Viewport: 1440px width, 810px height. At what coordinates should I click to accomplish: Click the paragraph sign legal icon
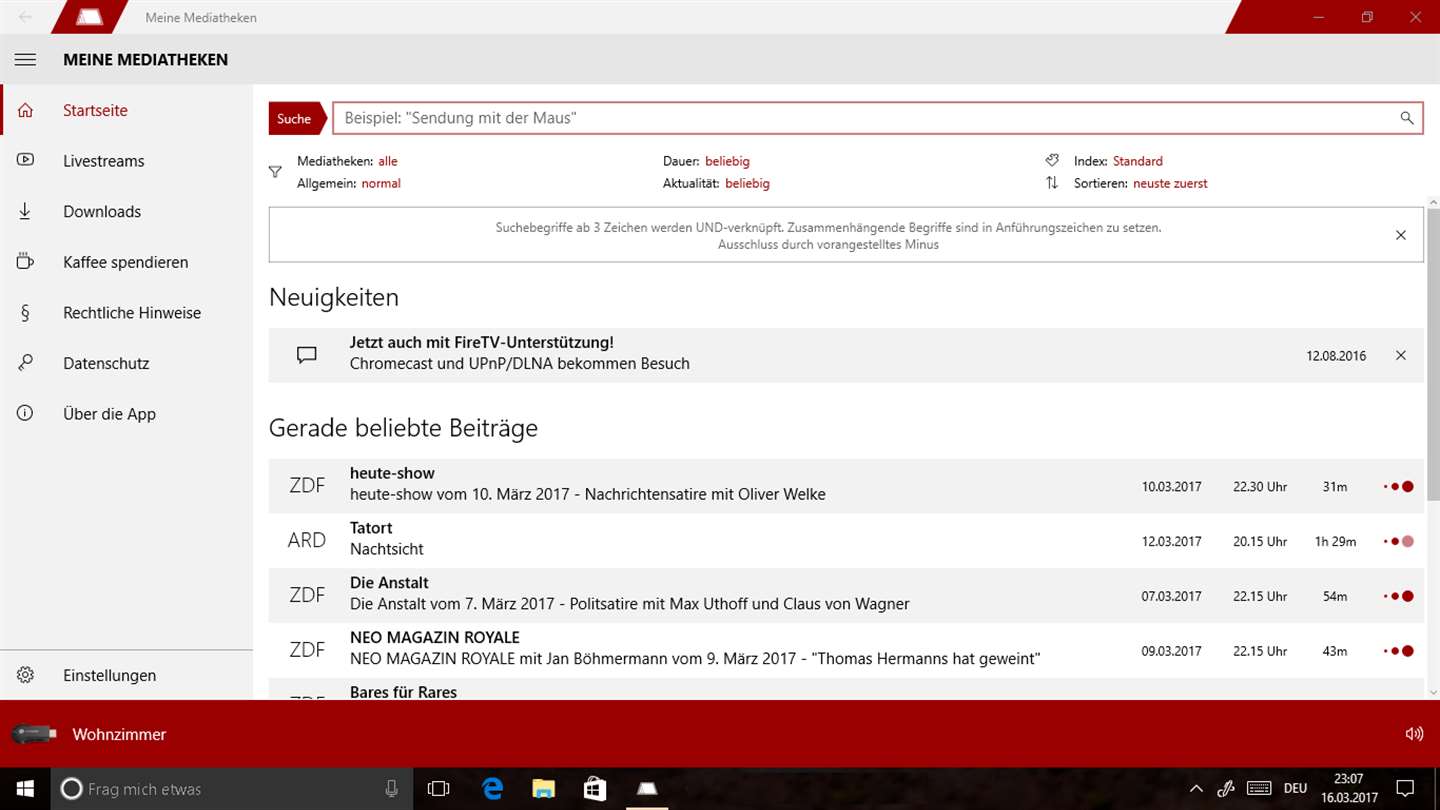pyautogui.click(x=25, y=313)
